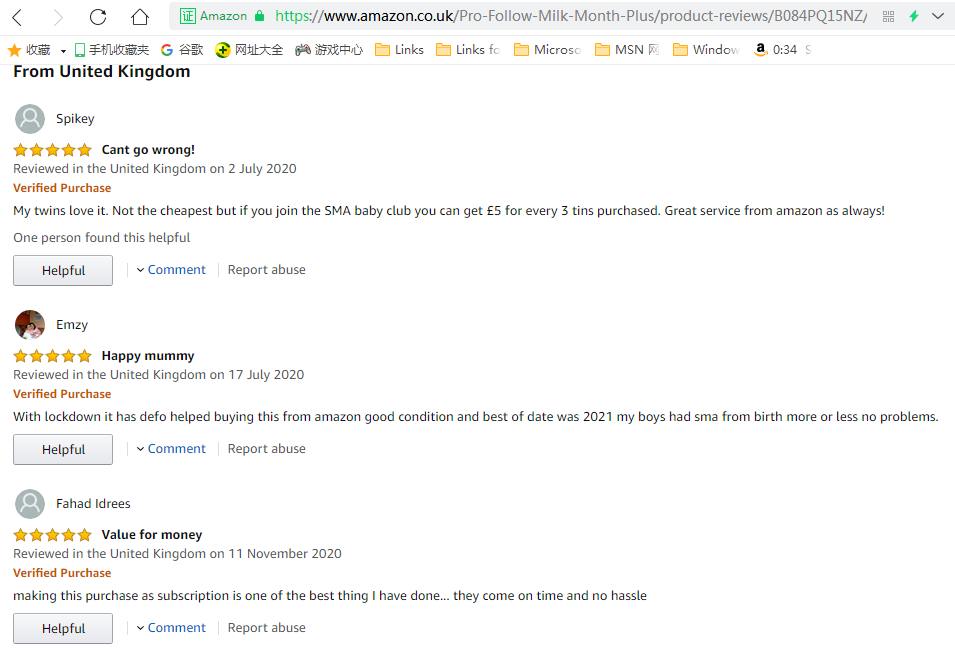Click the QR code icon in address bar
955x649 pixels.
click(889, 16)
